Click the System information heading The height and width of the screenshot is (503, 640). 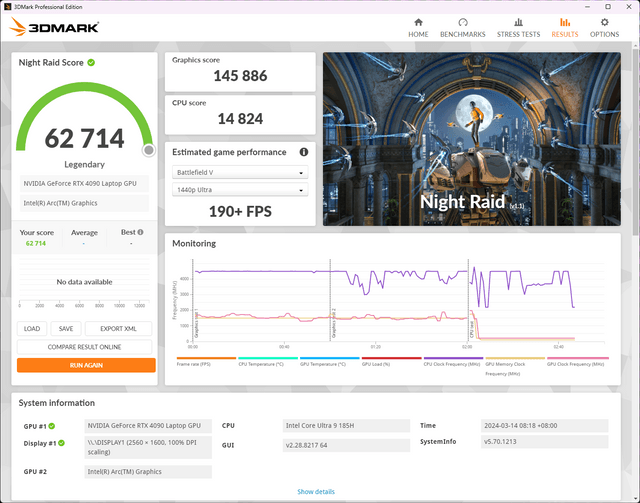[x=57, y=403]
